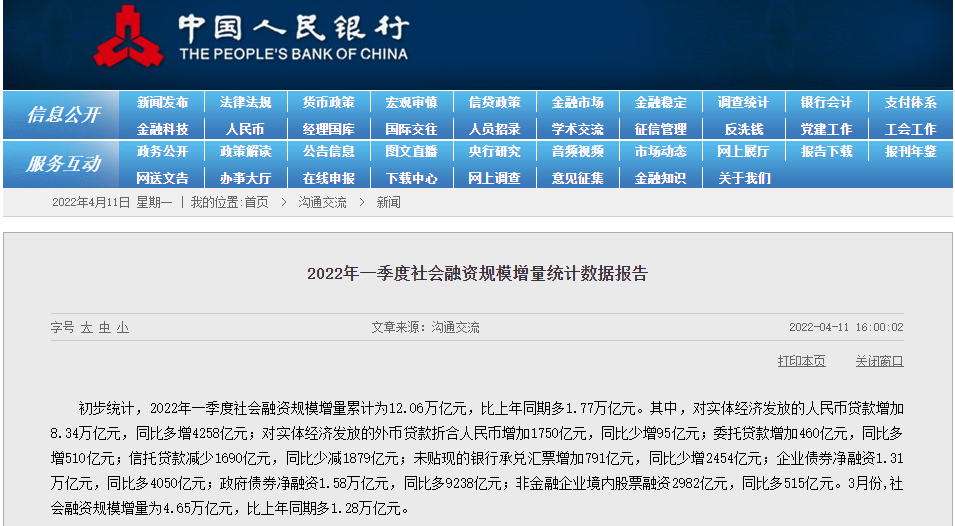Click article title 2022年一季度社会融资规模增量统计数据报告

point(478,273)
